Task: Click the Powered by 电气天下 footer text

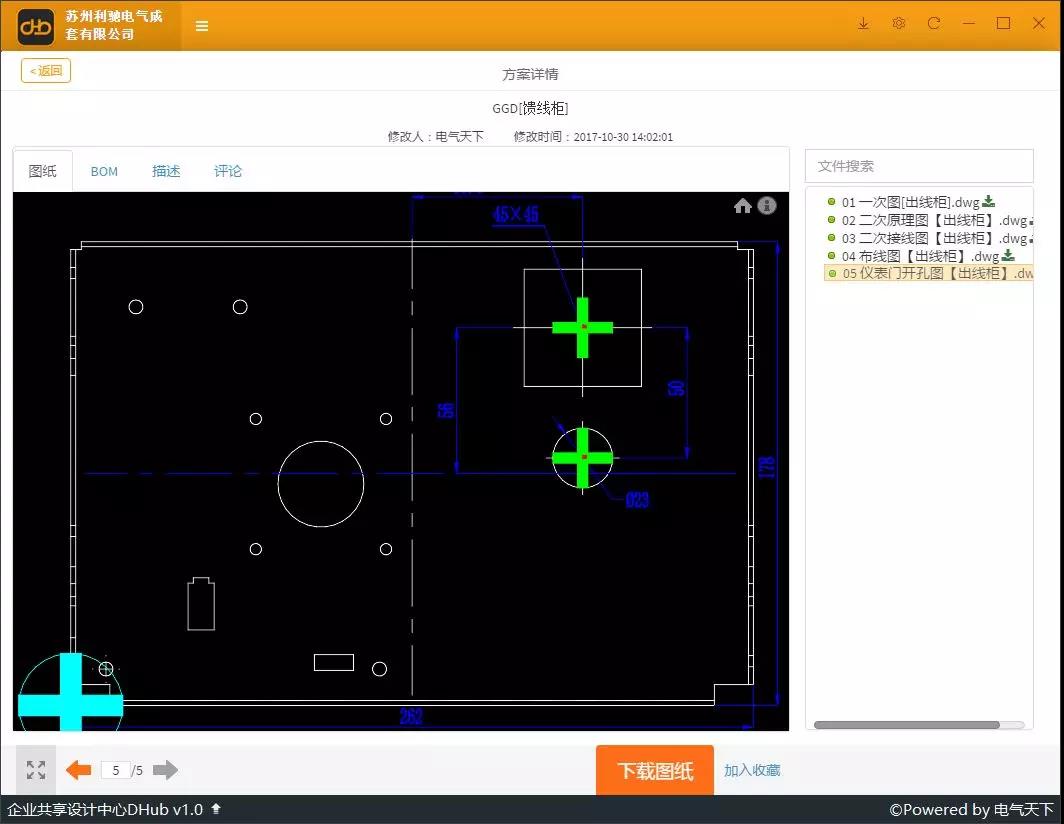Action: [971, 810]
